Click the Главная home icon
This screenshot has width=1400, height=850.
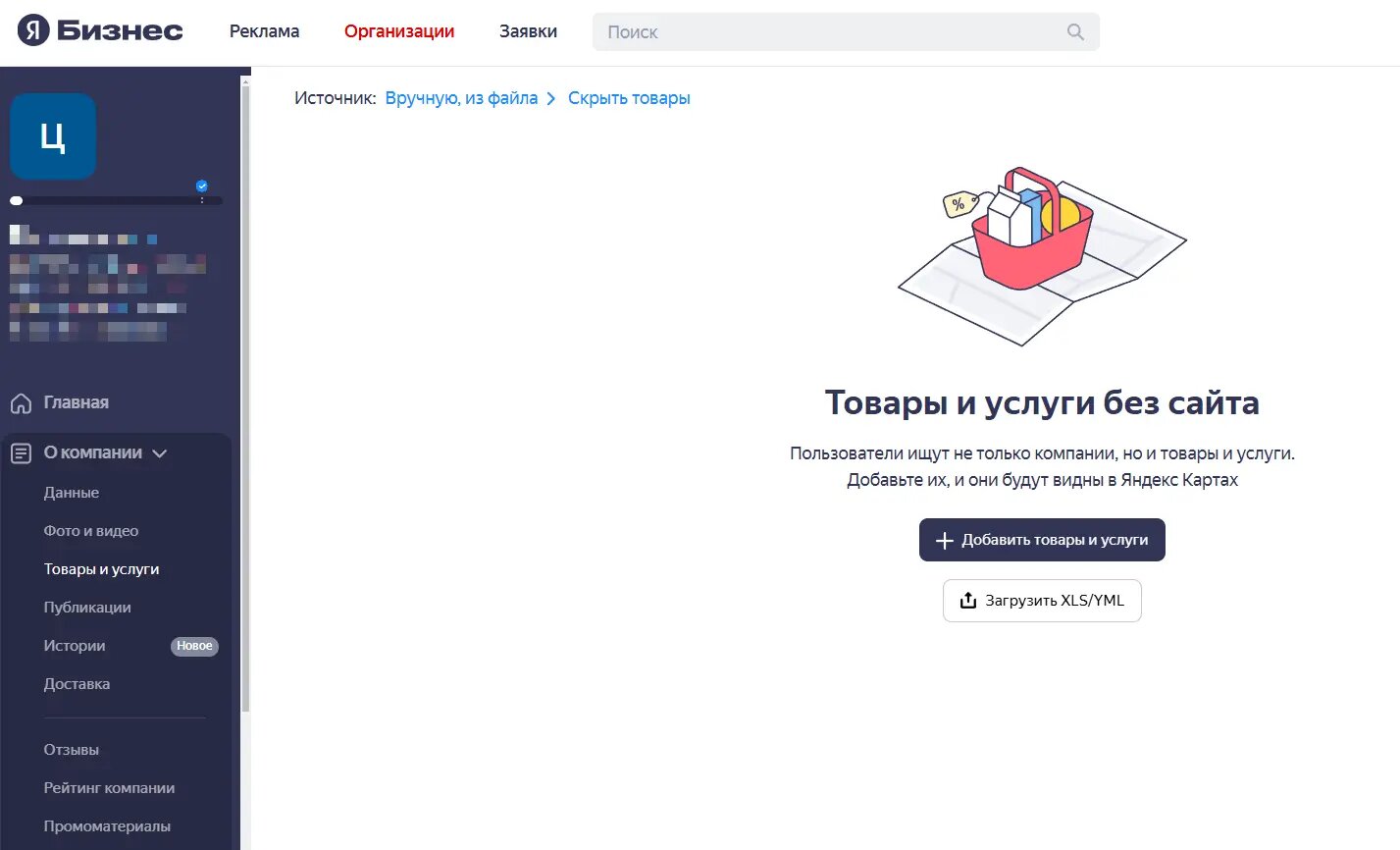pos(21,403)
